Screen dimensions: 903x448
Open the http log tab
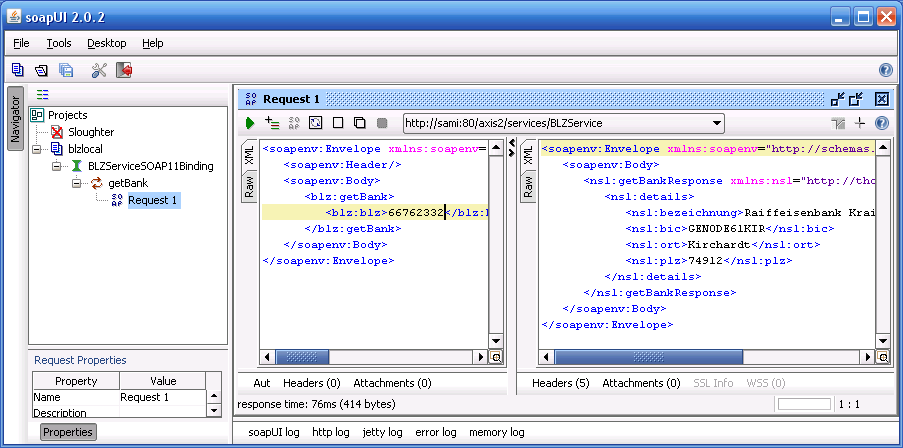tap(331, 432)
